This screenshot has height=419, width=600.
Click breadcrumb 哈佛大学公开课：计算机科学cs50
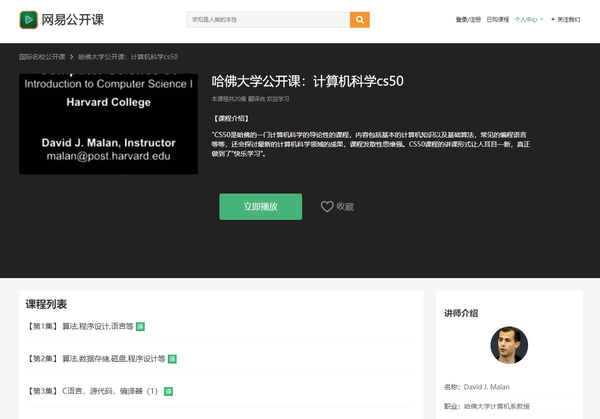128,57
